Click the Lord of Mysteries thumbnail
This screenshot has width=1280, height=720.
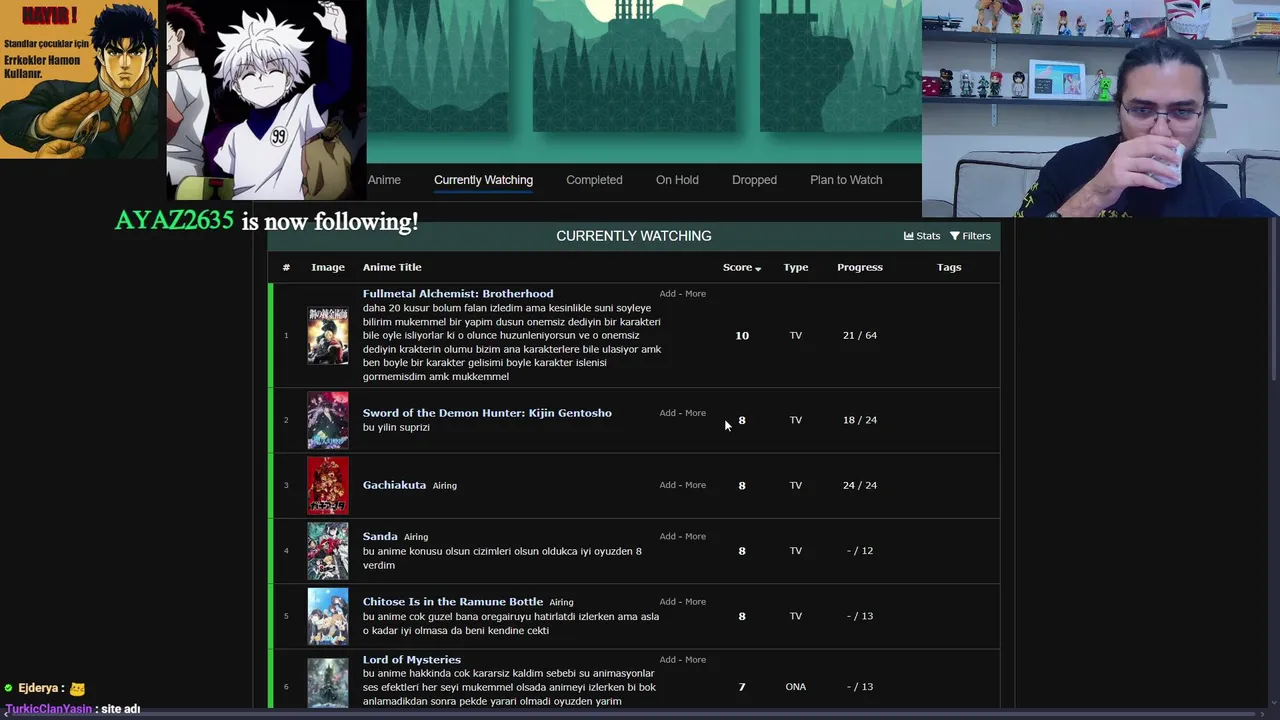click(x=328, y=682)
